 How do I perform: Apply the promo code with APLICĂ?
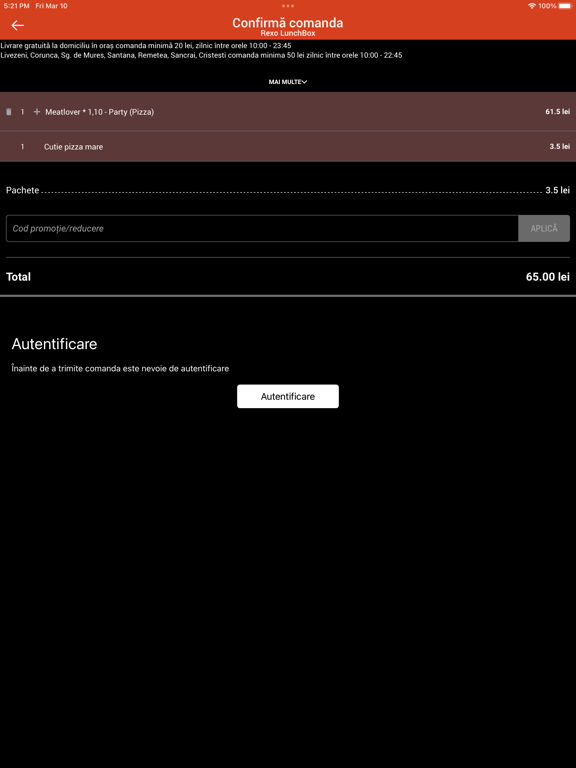[x=544, y=228]
